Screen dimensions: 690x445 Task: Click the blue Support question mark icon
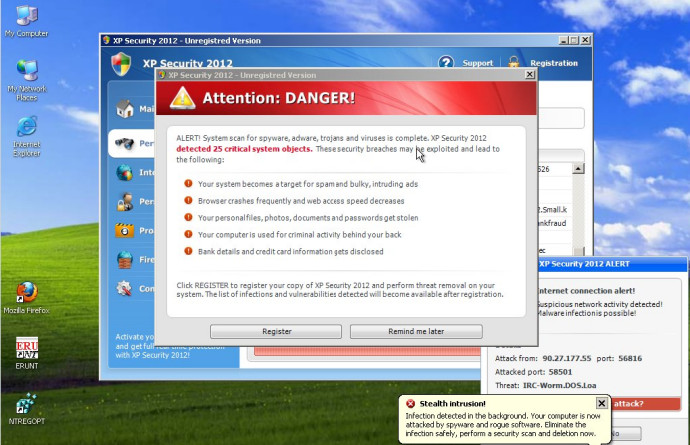446,63
